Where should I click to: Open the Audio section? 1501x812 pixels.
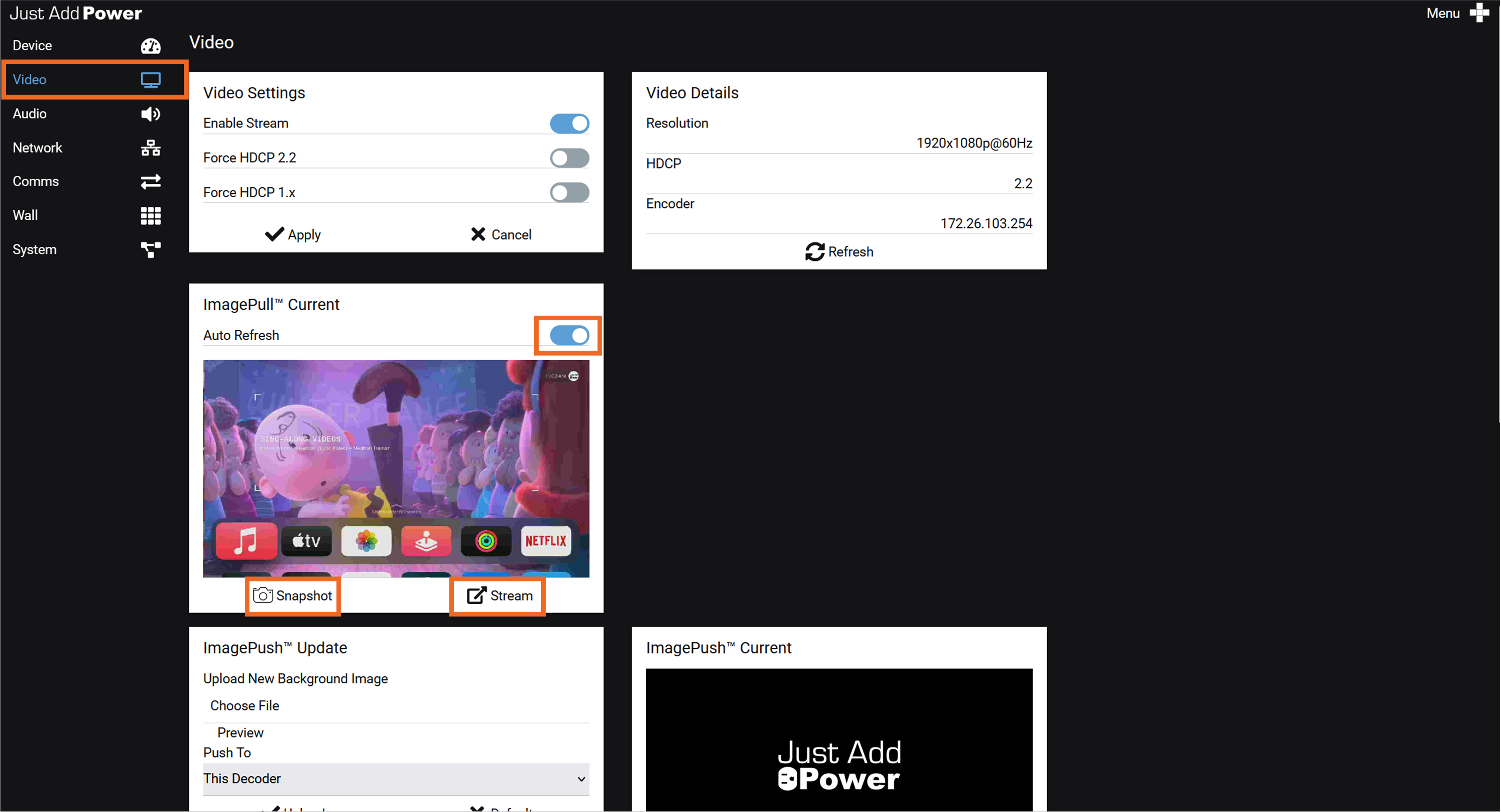pyautogui.click(x=30, y=114)
